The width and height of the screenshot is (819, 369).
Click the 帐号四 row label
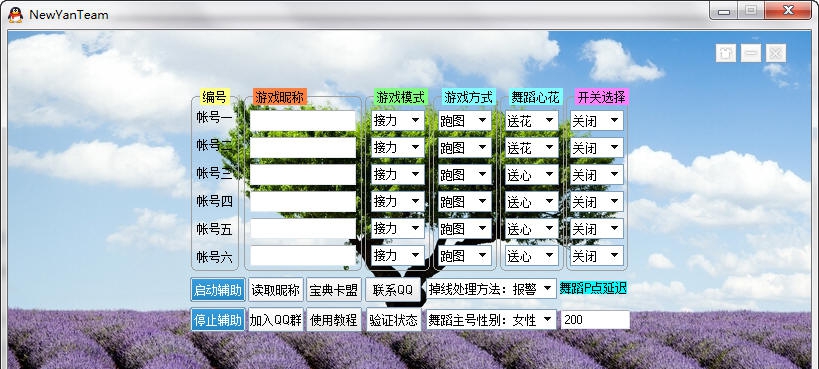coord(214,201)
